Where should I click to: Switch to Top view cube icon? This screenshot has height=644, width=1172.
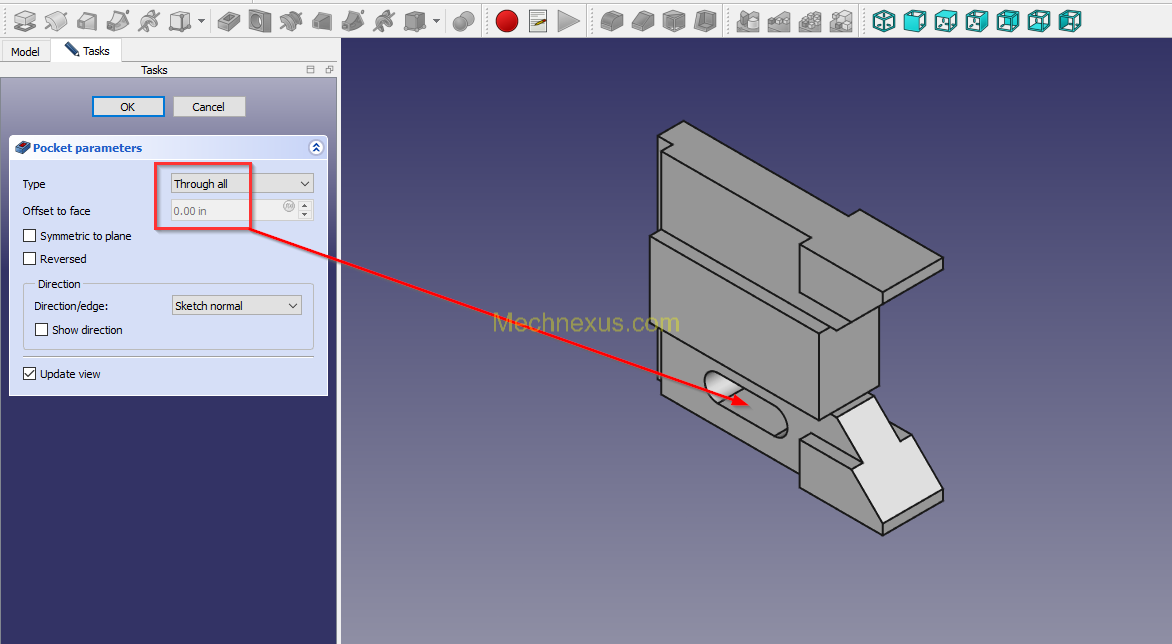(946, 21)
